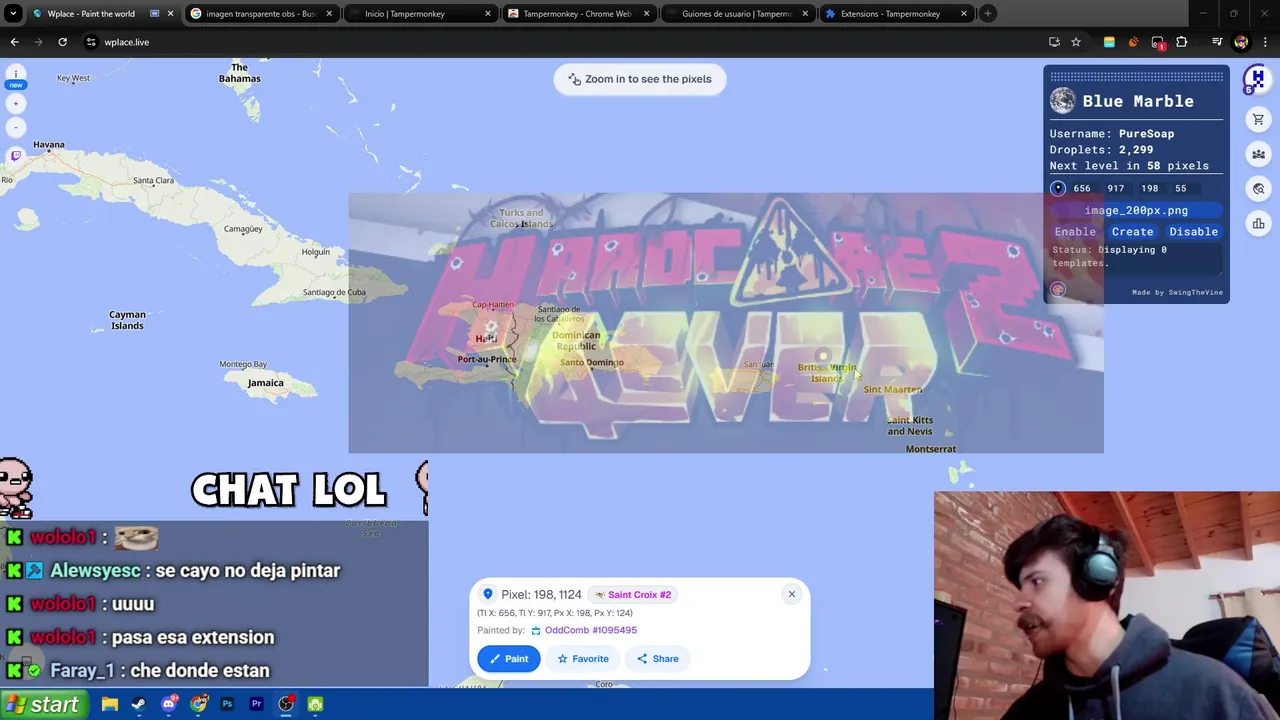Click the Windows start button
Viewport: 1280px width, 720px height.
42,704
